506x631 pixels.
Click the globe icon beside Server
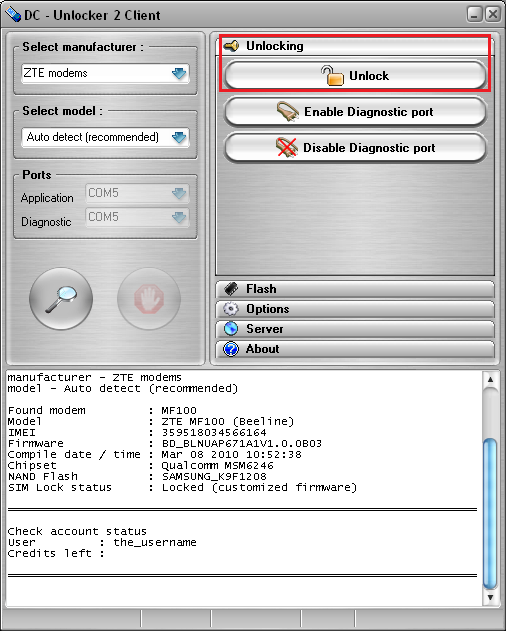click(231, 329)
